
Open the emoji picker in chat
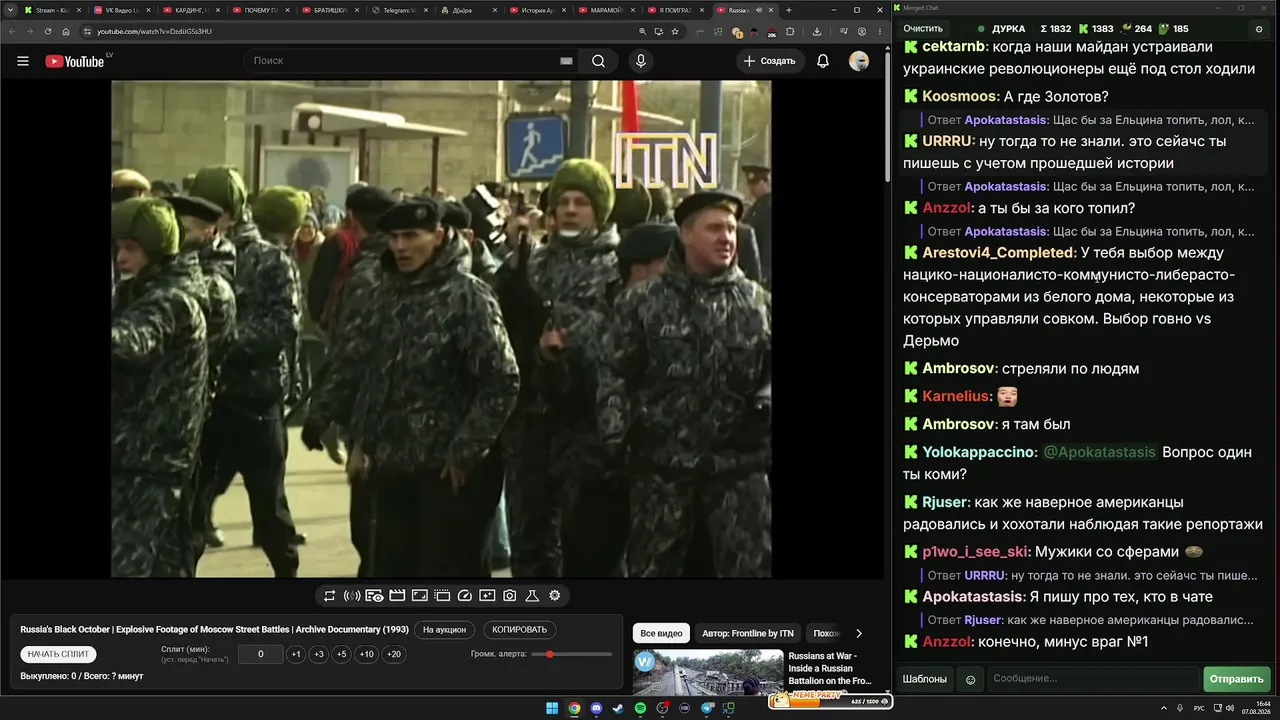pyautogui.click(x=970, y=680)
